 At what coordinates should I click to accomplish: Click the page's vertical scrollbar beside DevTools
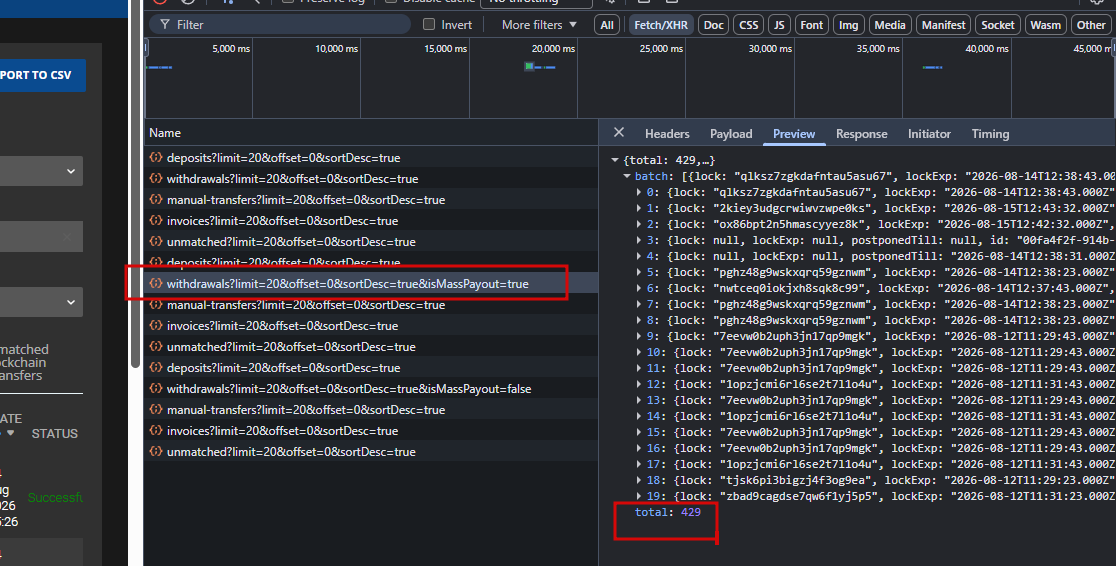135,184
